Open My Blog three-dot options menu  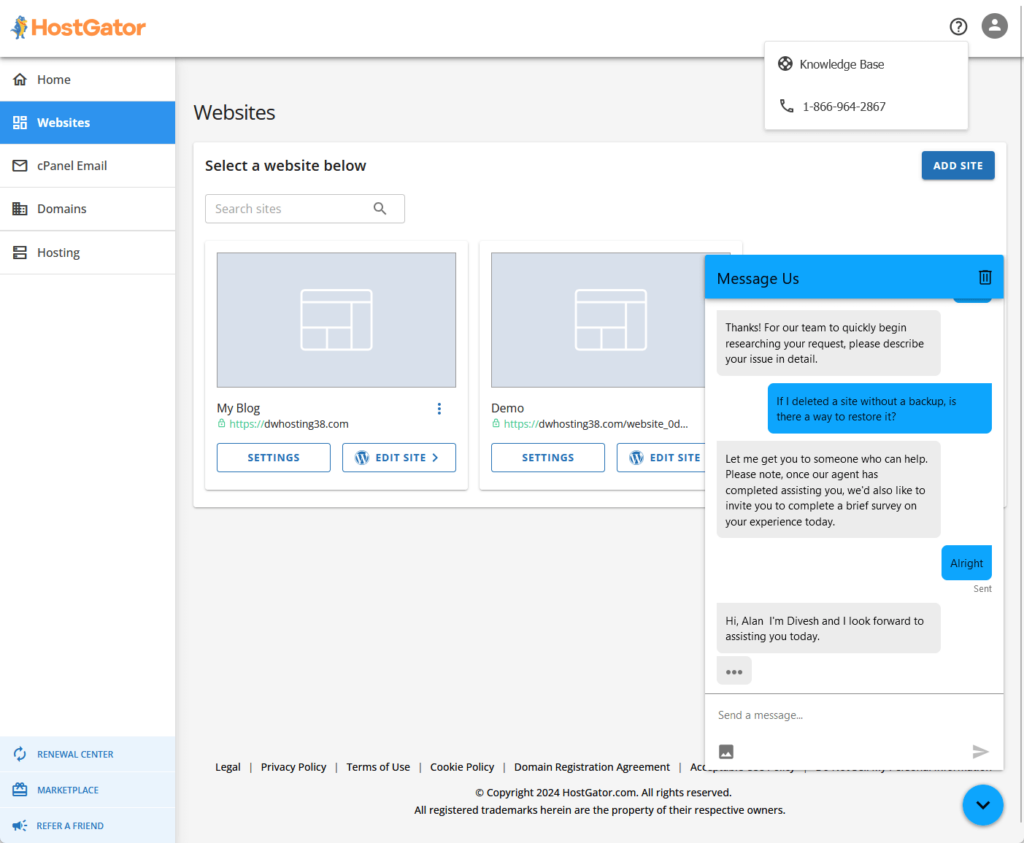(x=439, y=409)
